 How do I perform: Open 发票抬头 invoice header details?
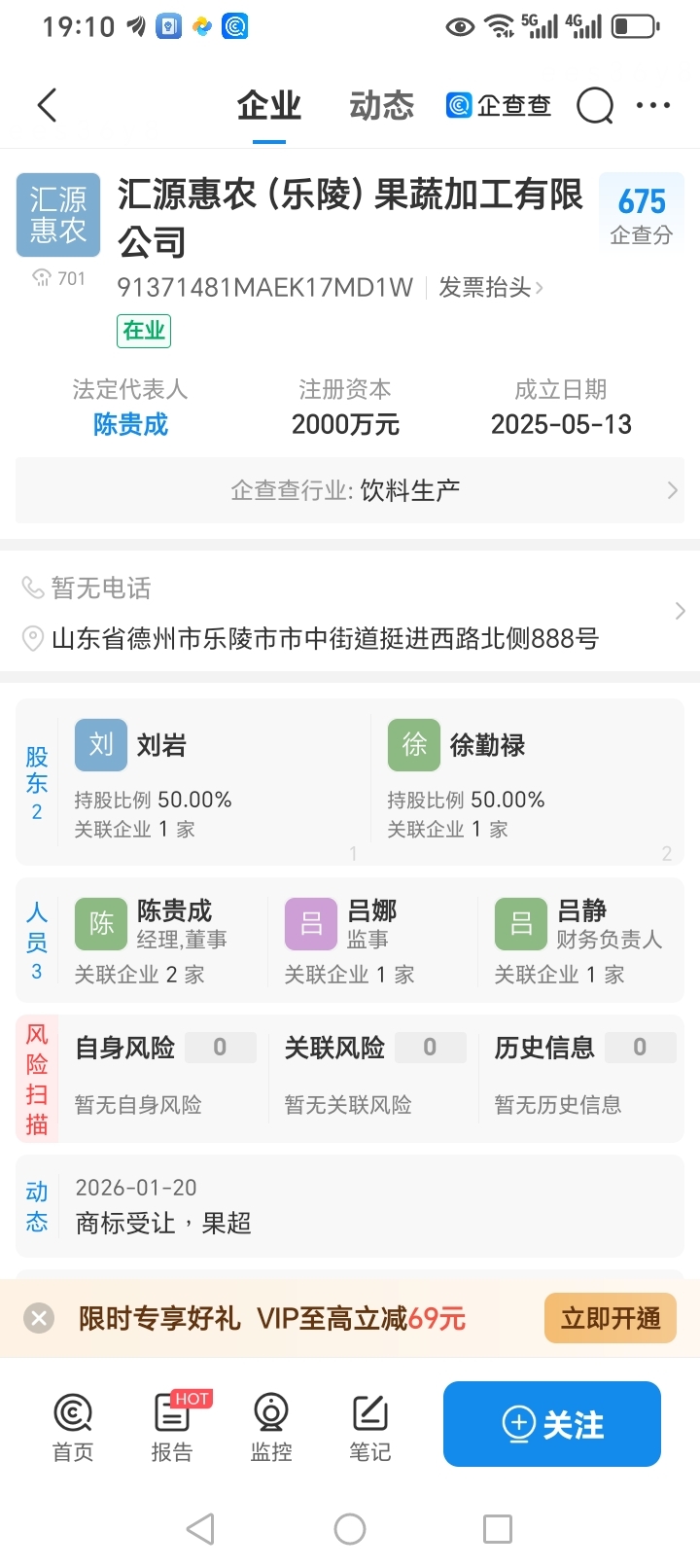tap(490, 287)
